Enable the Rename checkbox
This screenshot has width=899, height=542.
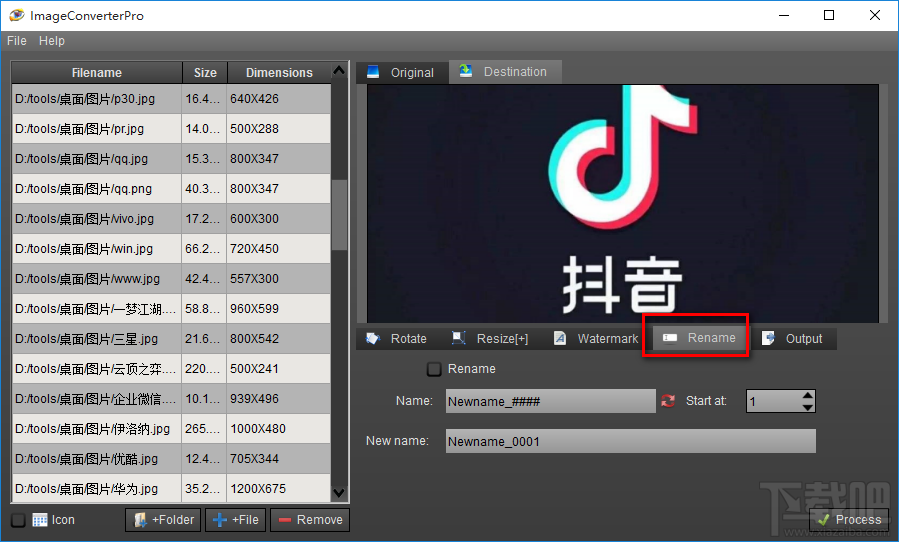[434, 369]
